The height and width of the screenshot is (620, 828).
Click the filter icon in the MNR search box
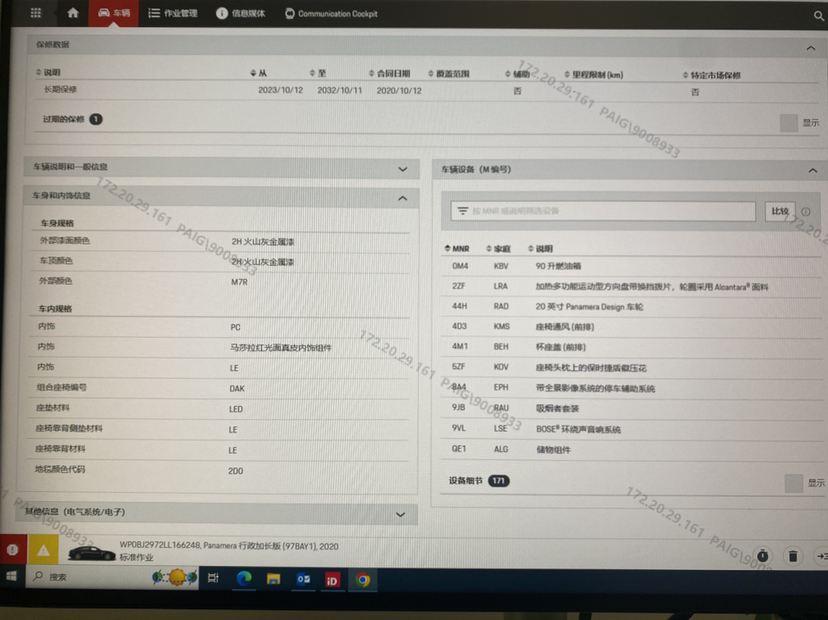(x=463, y=211)
